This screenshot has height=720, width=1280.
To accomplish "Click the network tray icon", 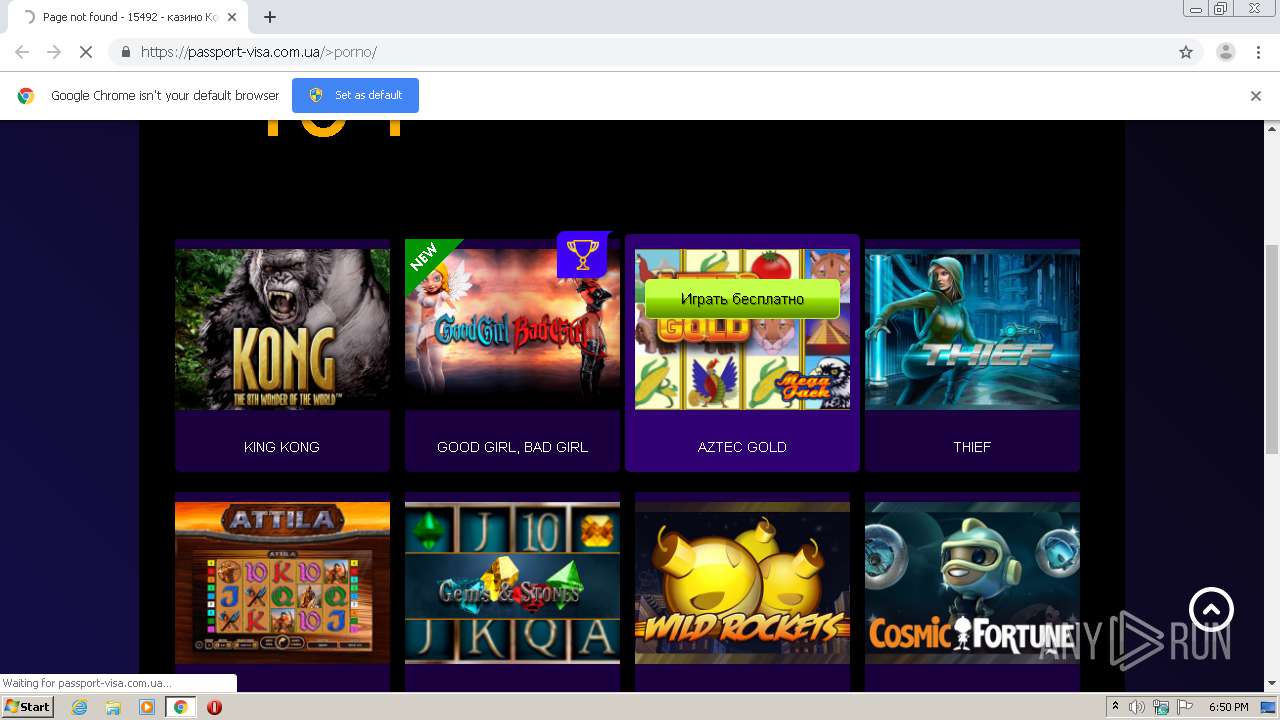I will click(x=1161, y=707).
